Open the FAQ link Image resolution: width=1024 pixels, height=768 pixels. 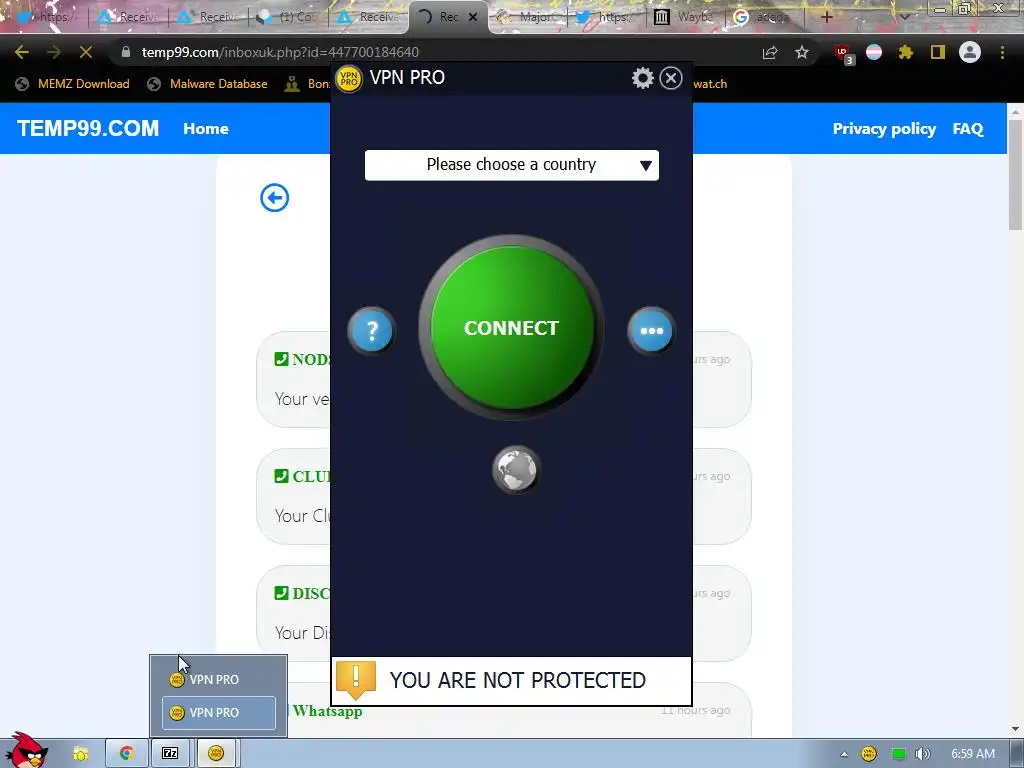968,129
